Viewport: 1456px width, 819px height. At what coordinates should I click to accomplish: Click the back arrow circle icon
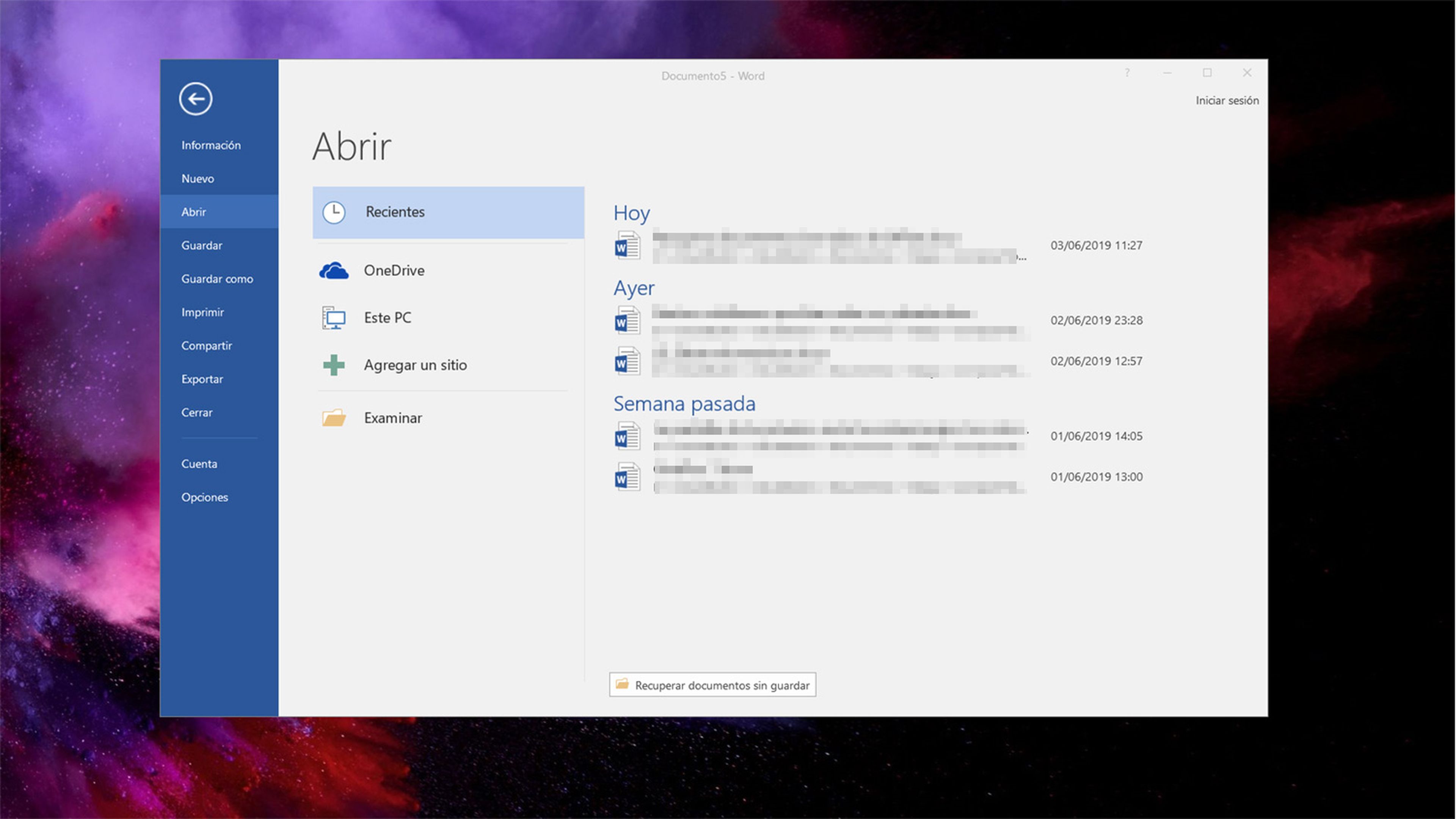196,99
